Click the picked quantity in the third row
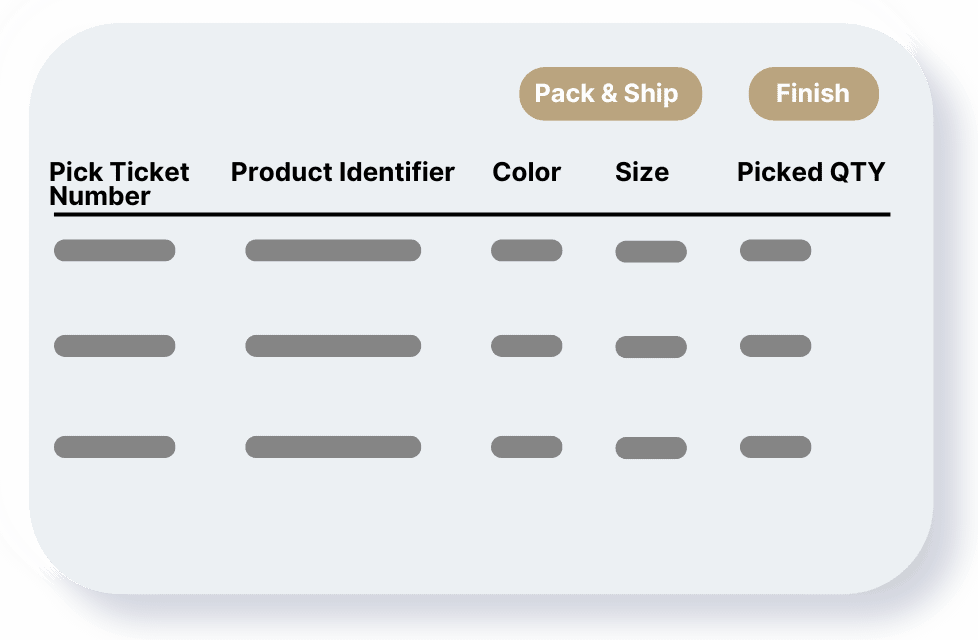 775,447
